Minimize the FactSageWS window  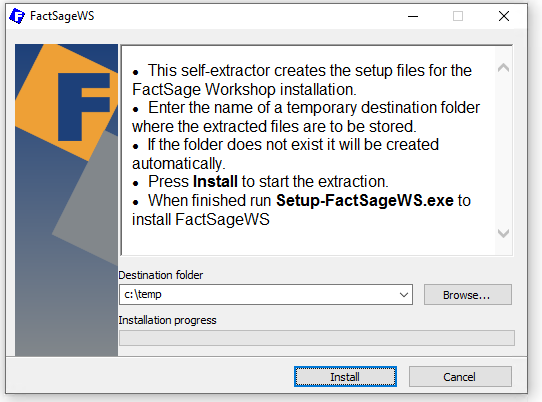coord(413,16)
